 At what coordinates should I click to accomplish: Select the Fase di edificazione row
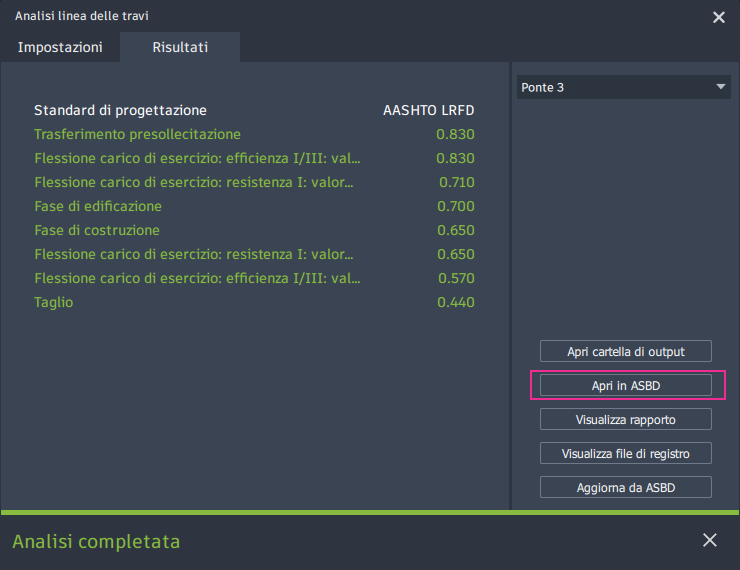point(98,206)
